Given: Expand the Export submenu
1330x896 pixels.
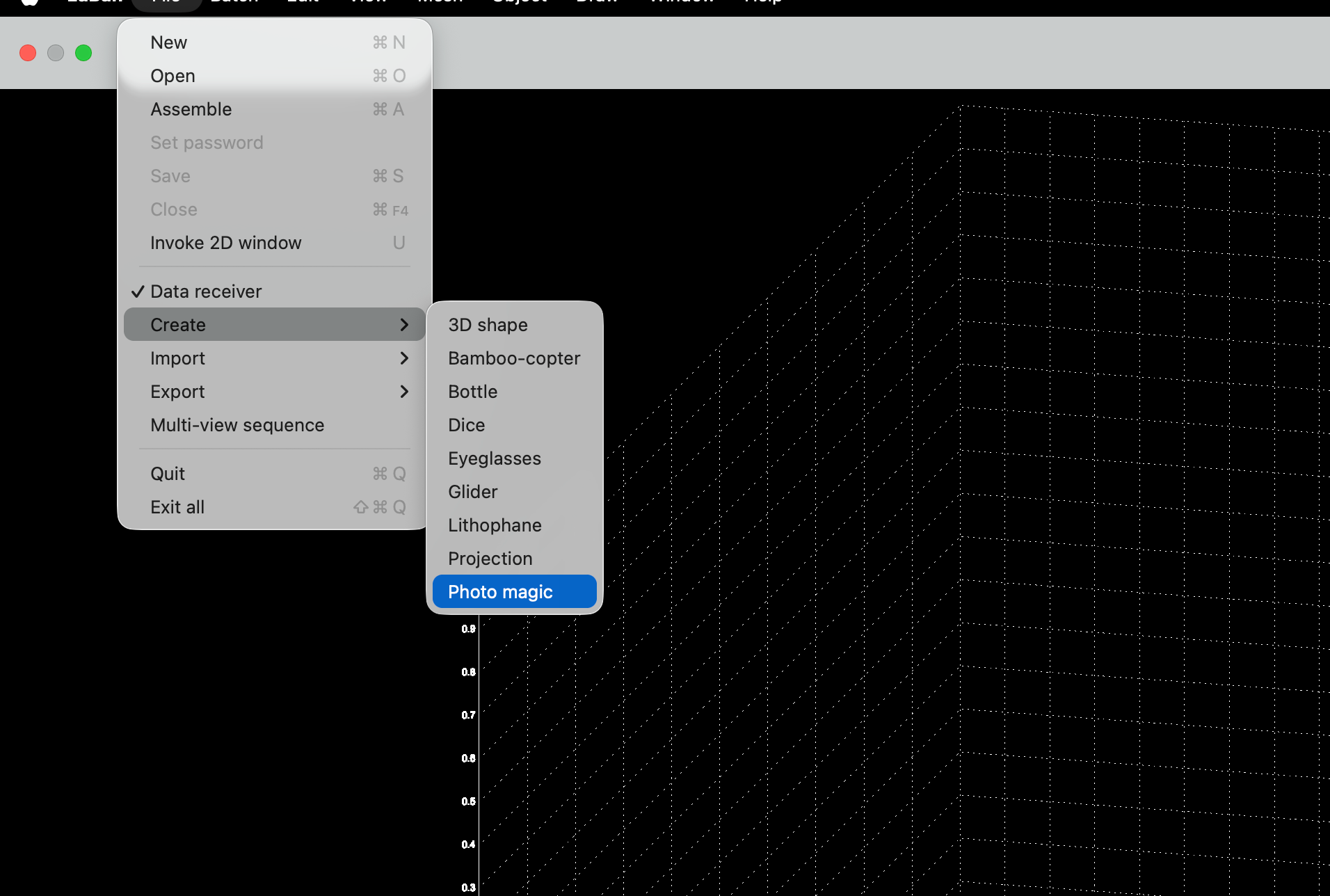Looking at the screenshot, I should click(x=275, y=392).
